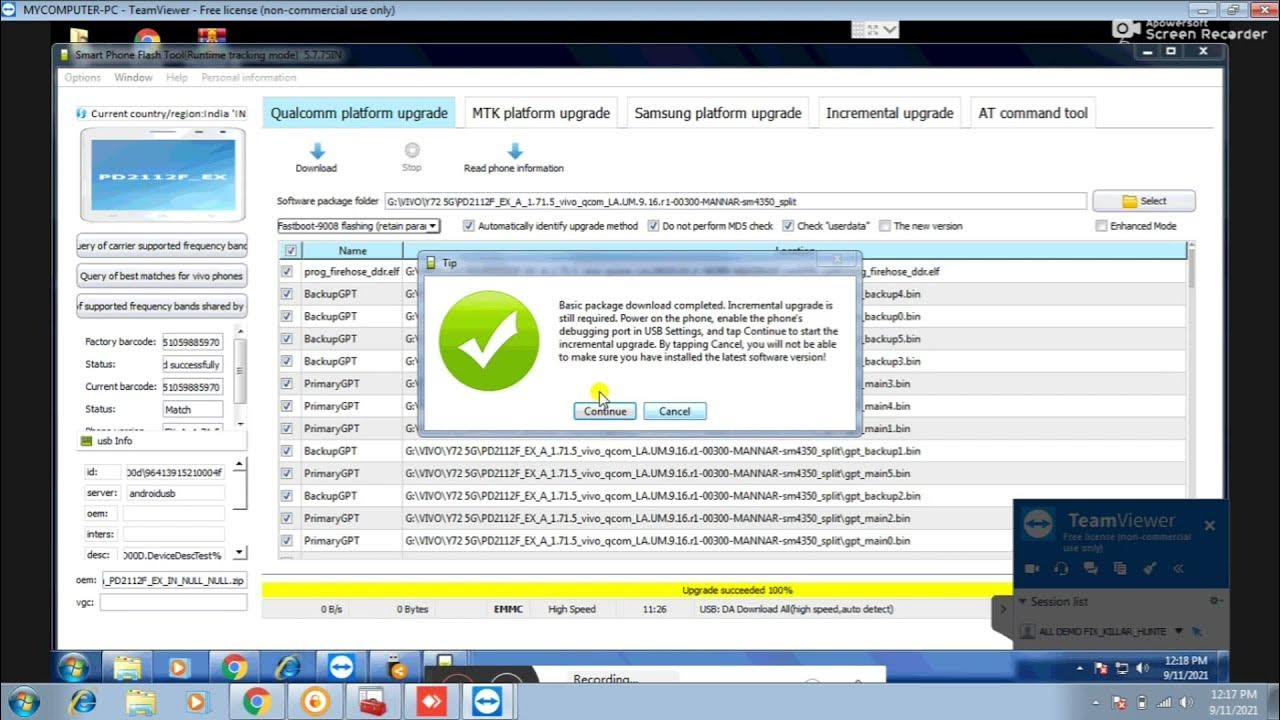The image size is (1280, 720).
Task: Open the remote taskbar Start orb
Action: point(73,667)
